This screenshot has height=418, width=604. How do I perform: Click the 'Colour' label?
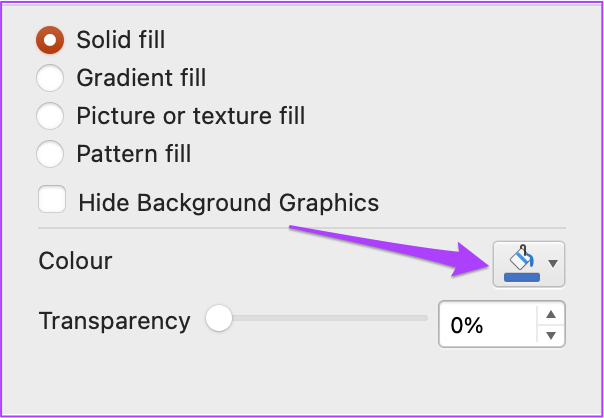[76, 261]
